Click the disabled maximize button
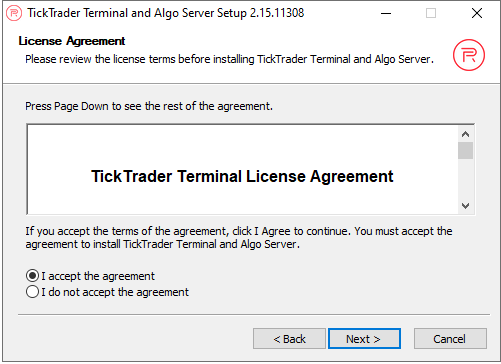The height and width of the screenshot is (364, 501). tap(431, 13)
